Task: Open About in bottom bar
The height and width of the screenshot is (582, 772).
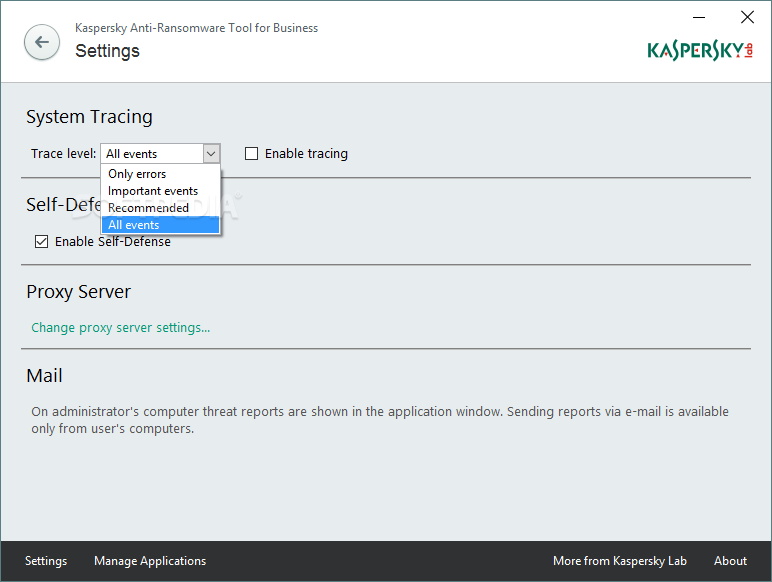Action: tap(730, 561)
